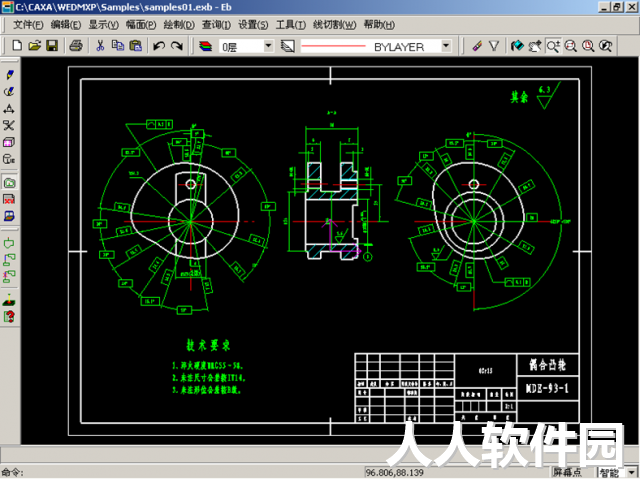The height and width of the screenshot is (479, 640).
Task: Open the 编辑(E) menu
Action: click(x=66, y=25)
